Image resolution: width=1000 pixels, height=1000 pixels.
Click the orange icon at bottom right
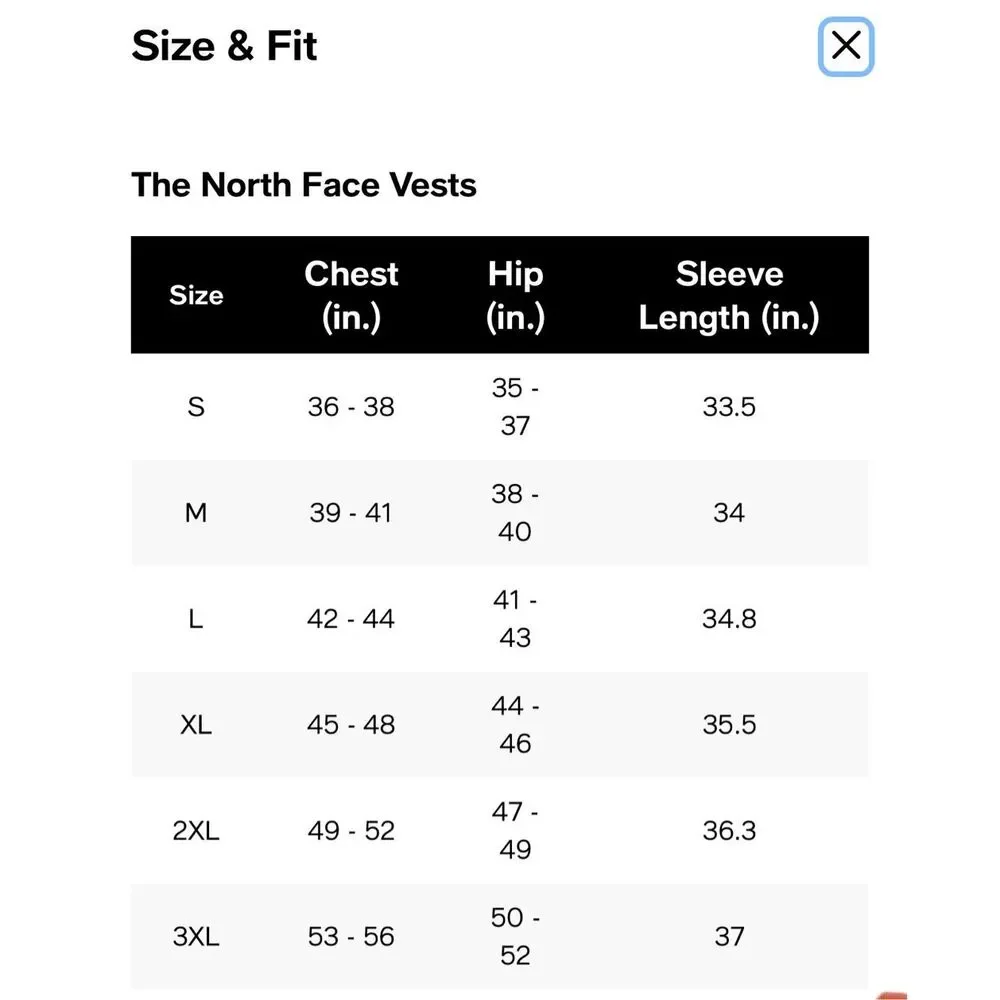point(892,996)
